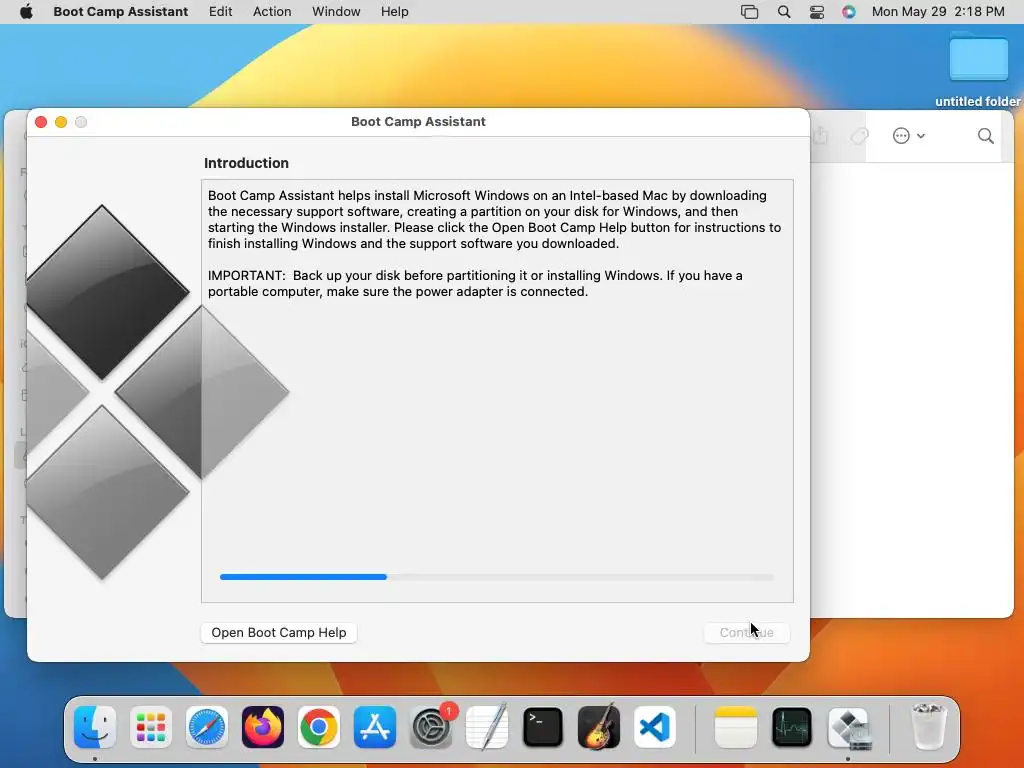Click the Boot Camp diamond logo

coord(158,392)
